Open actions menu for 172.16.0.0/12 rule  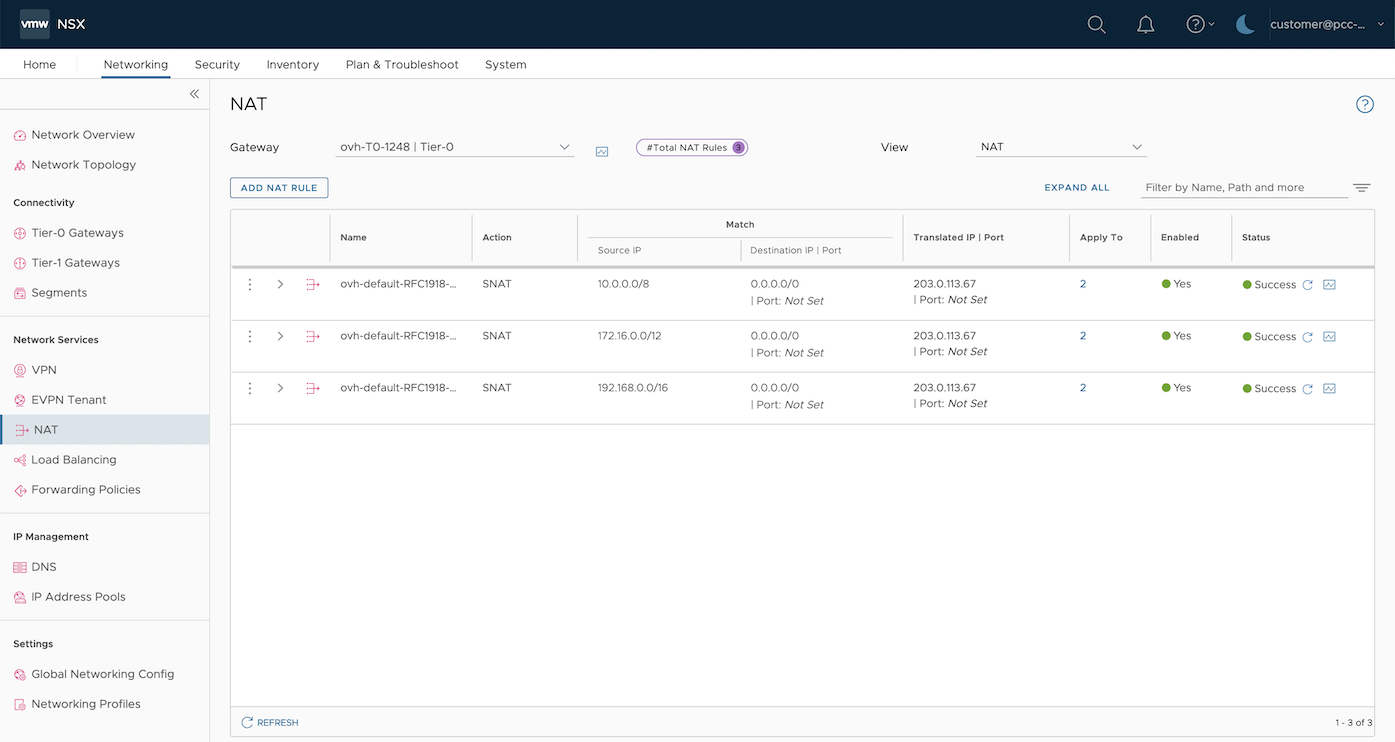point(250,337)
